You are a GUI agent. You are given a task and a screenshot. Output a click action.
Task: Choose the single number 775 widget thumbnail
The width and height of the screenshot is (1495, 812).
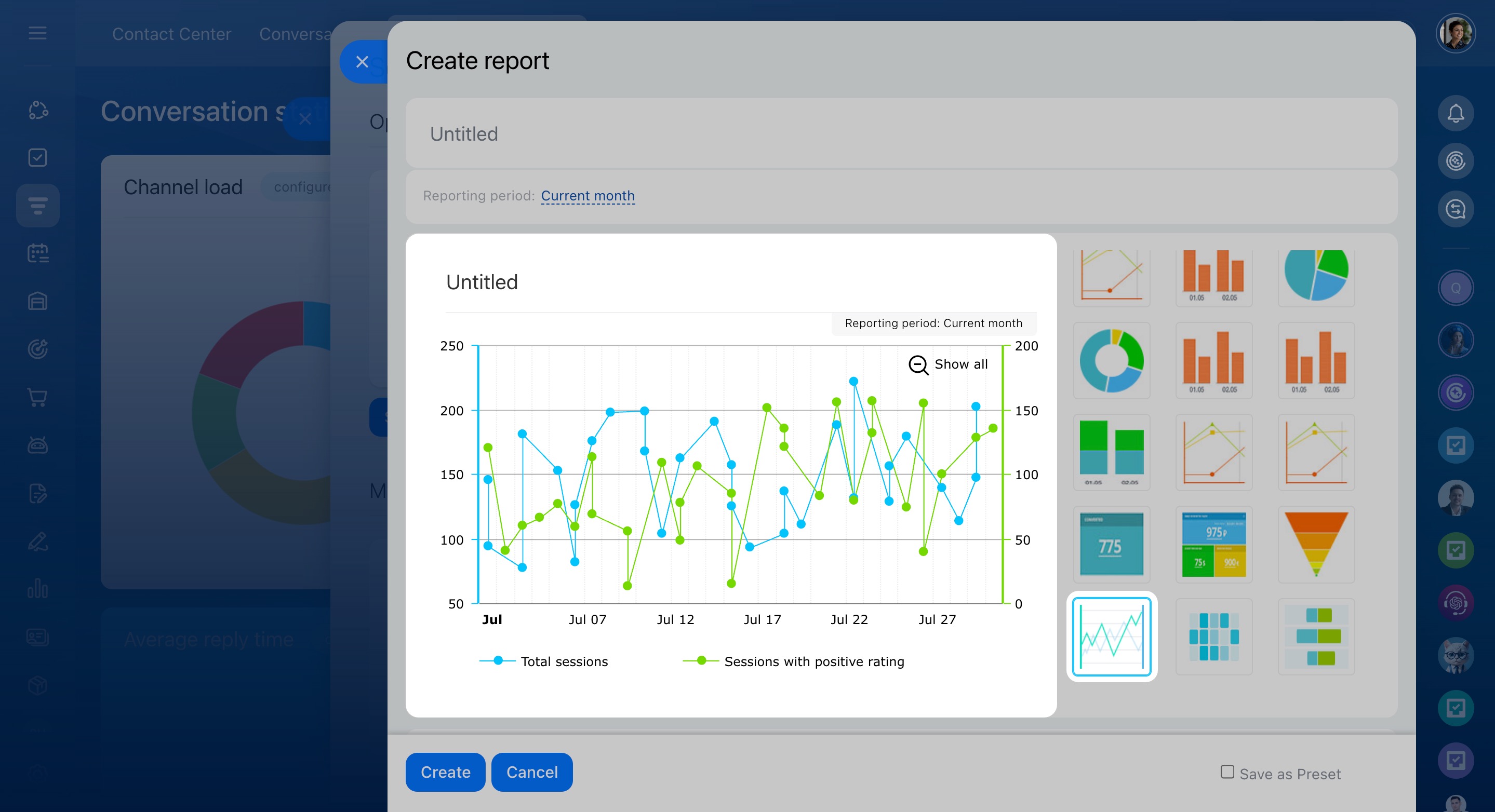click(1112, 544)
